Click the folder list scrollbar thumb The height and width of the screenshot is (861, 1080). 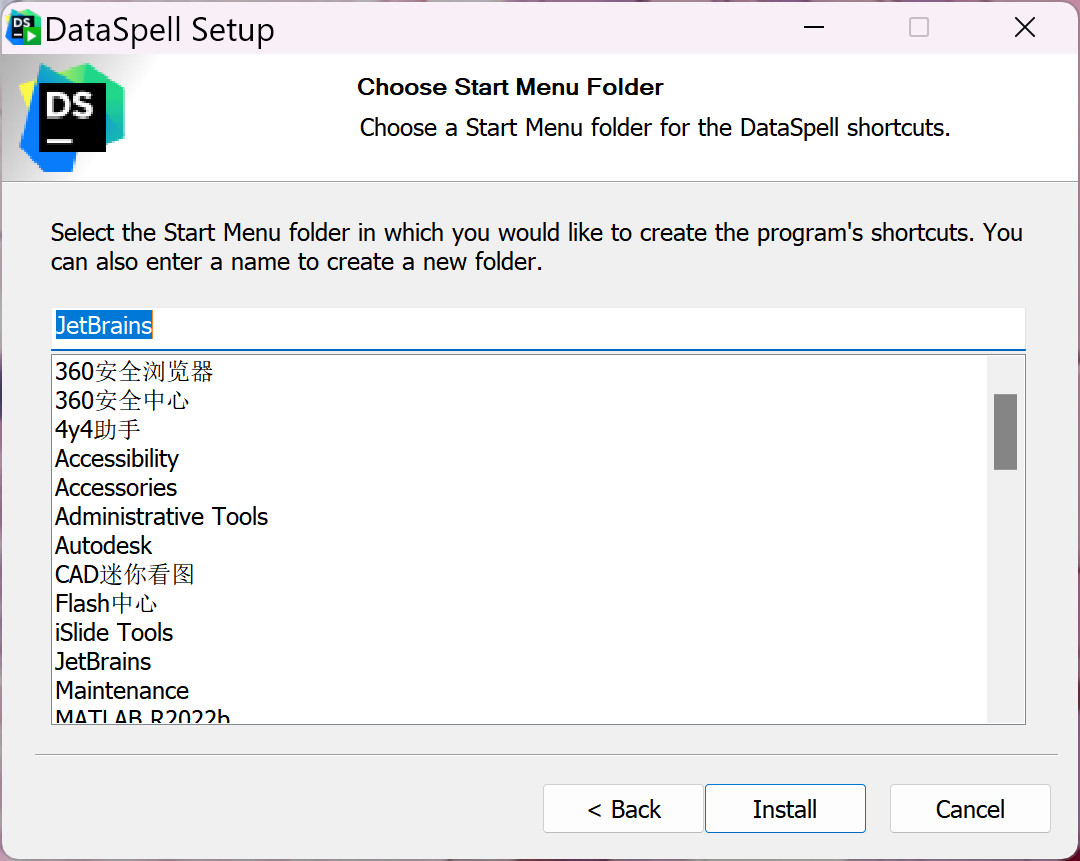click(1005, 431)
